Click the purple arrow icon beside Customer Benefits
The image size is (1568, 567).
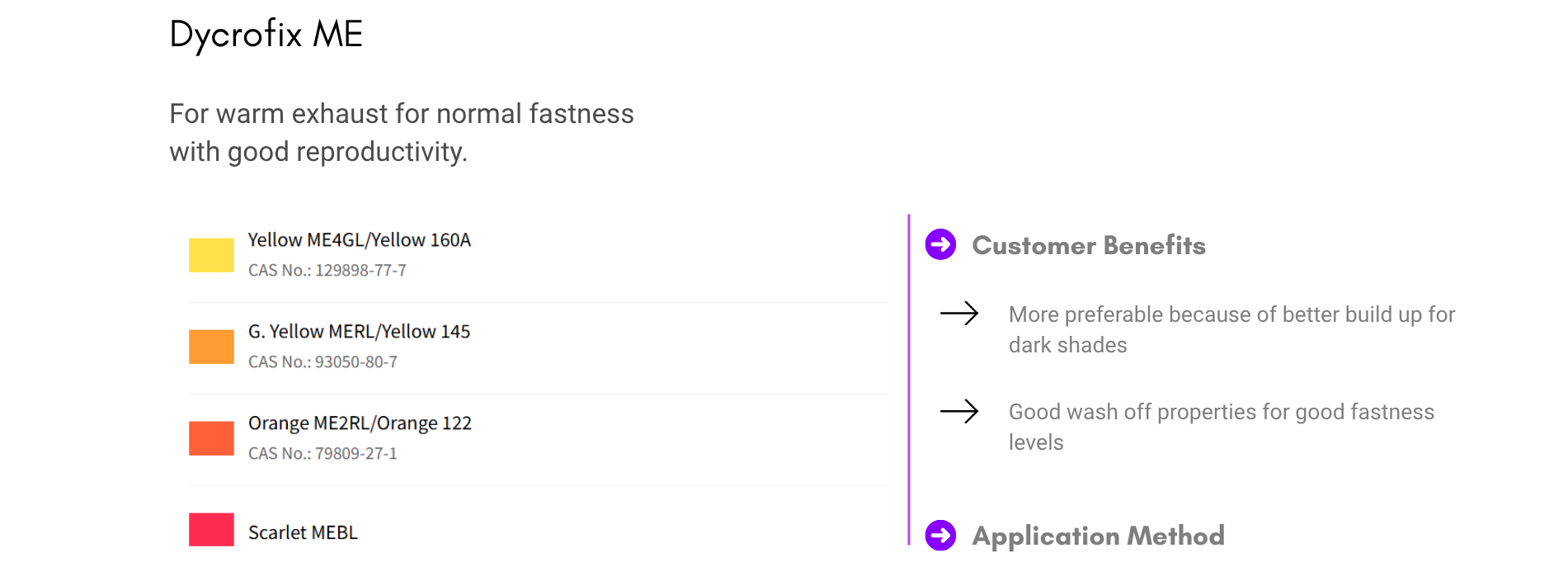pos(940,244)
